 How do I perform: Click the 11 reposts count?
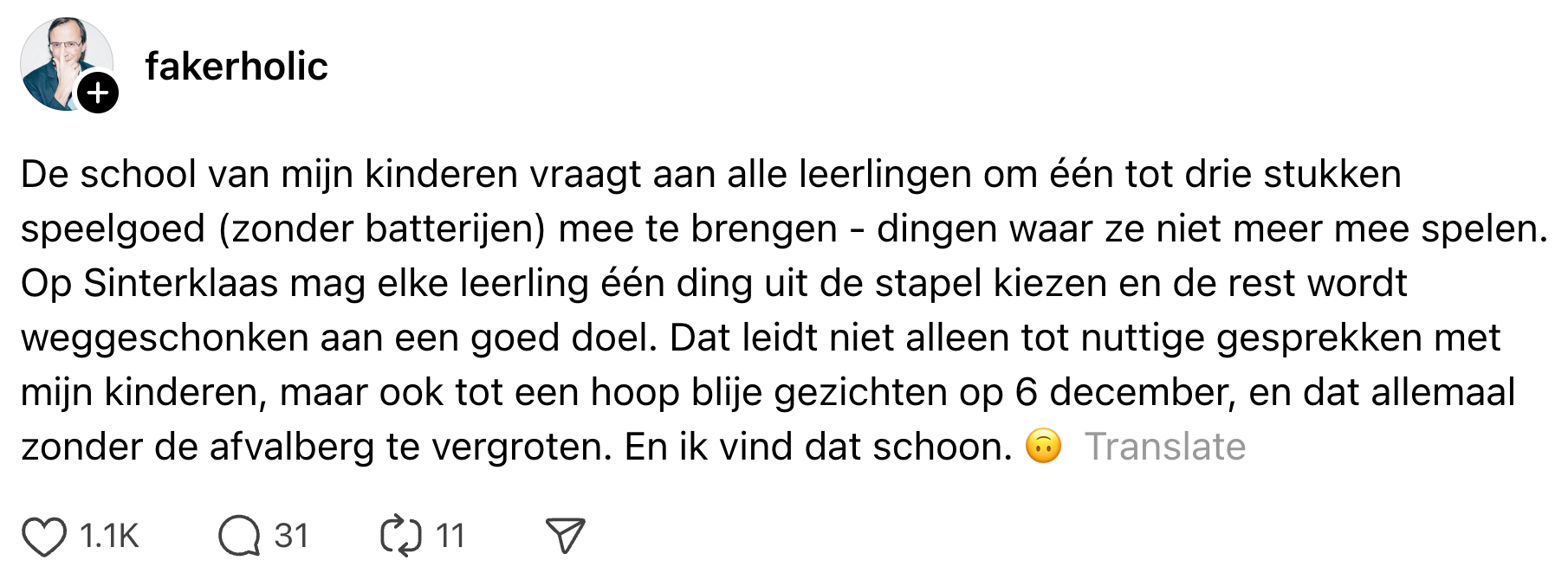point(450,536)
